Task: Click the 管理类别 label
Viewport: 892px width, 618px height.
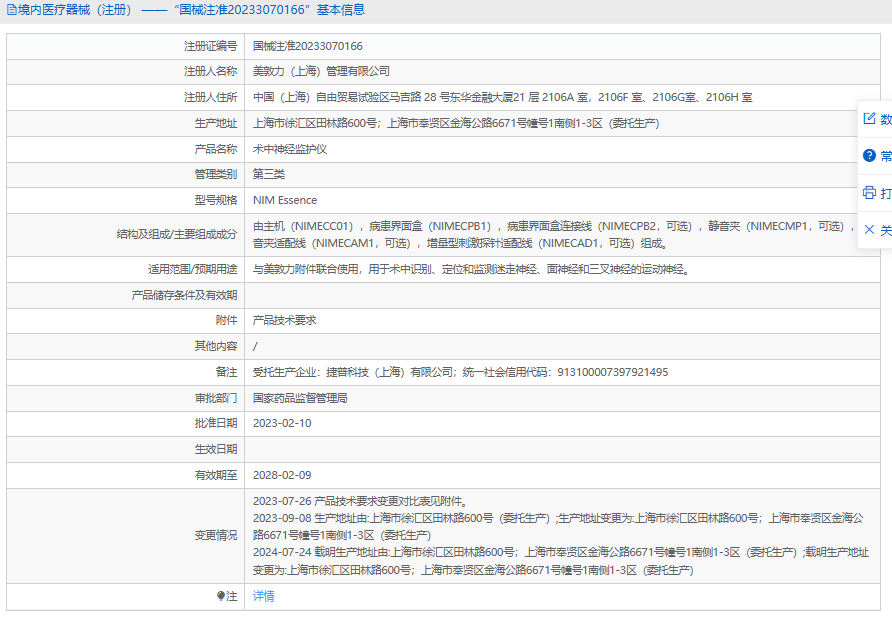Action: [216, 174]
